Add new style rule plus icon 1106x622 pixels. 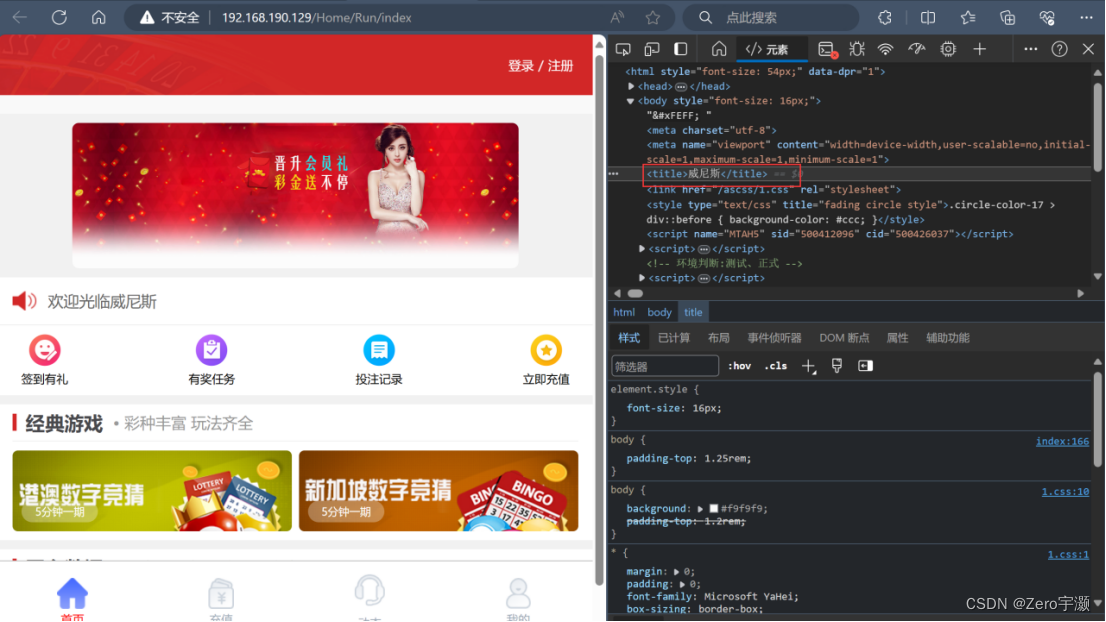[x=808, y=366]
